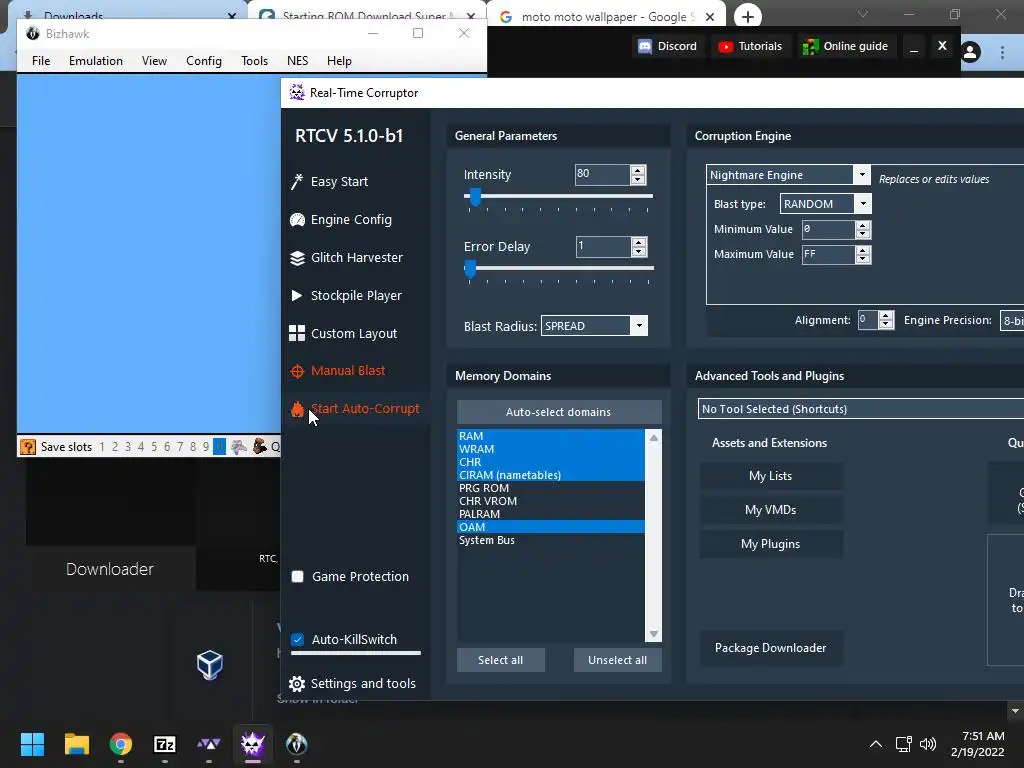Open Bizhawk File menu

(x=41, y=61)
